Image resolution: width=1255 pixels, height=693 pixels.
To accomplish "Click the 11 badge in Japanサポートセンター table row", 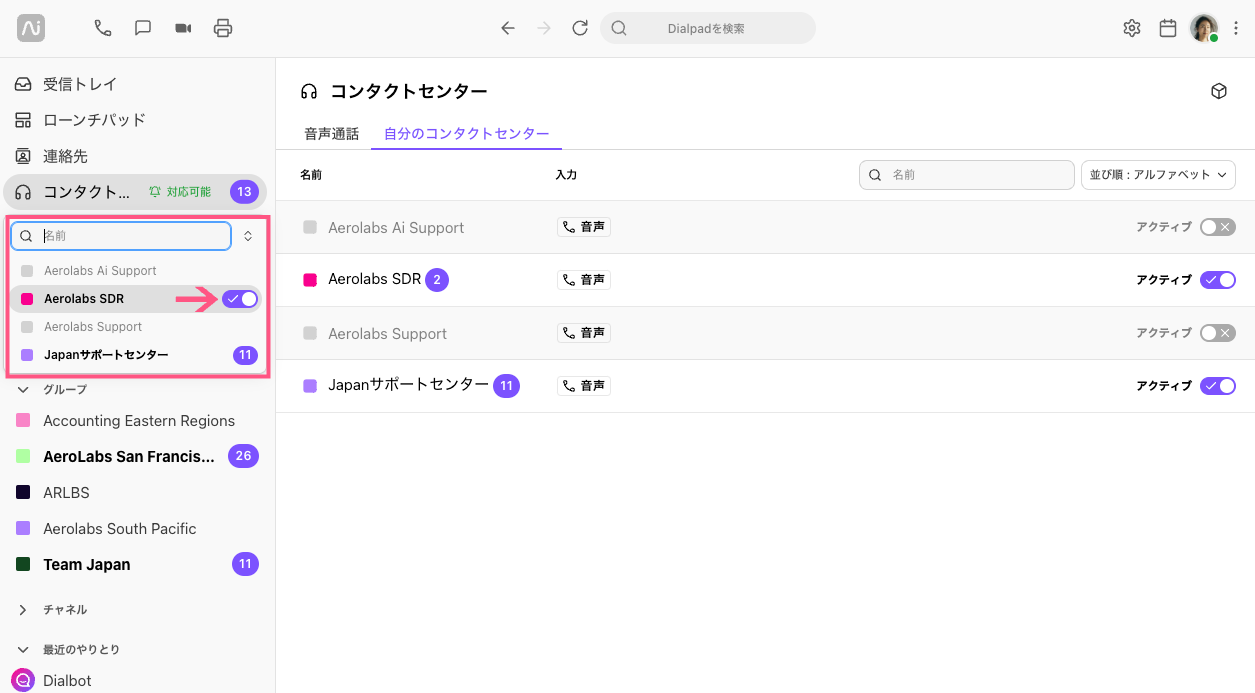I will click(507, 386).
